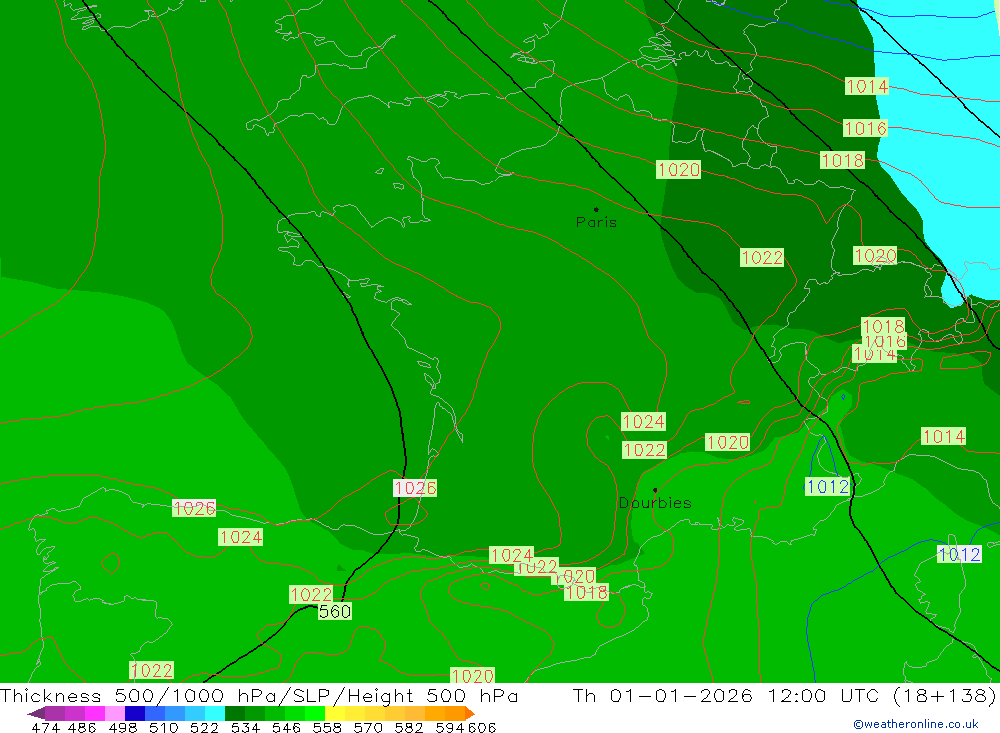Click the 606 legend value
1000x733 pixels.
[482, 727]
